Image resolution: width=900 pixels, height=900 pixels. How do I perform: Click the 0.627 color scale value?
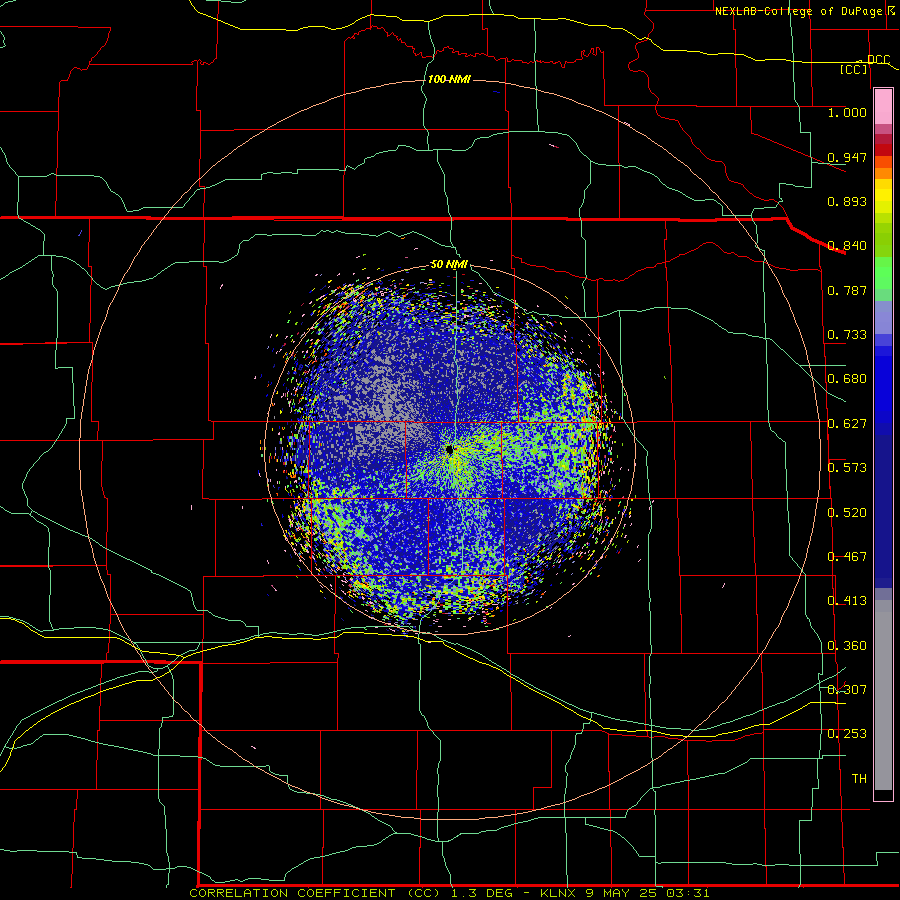click(847, 424)
